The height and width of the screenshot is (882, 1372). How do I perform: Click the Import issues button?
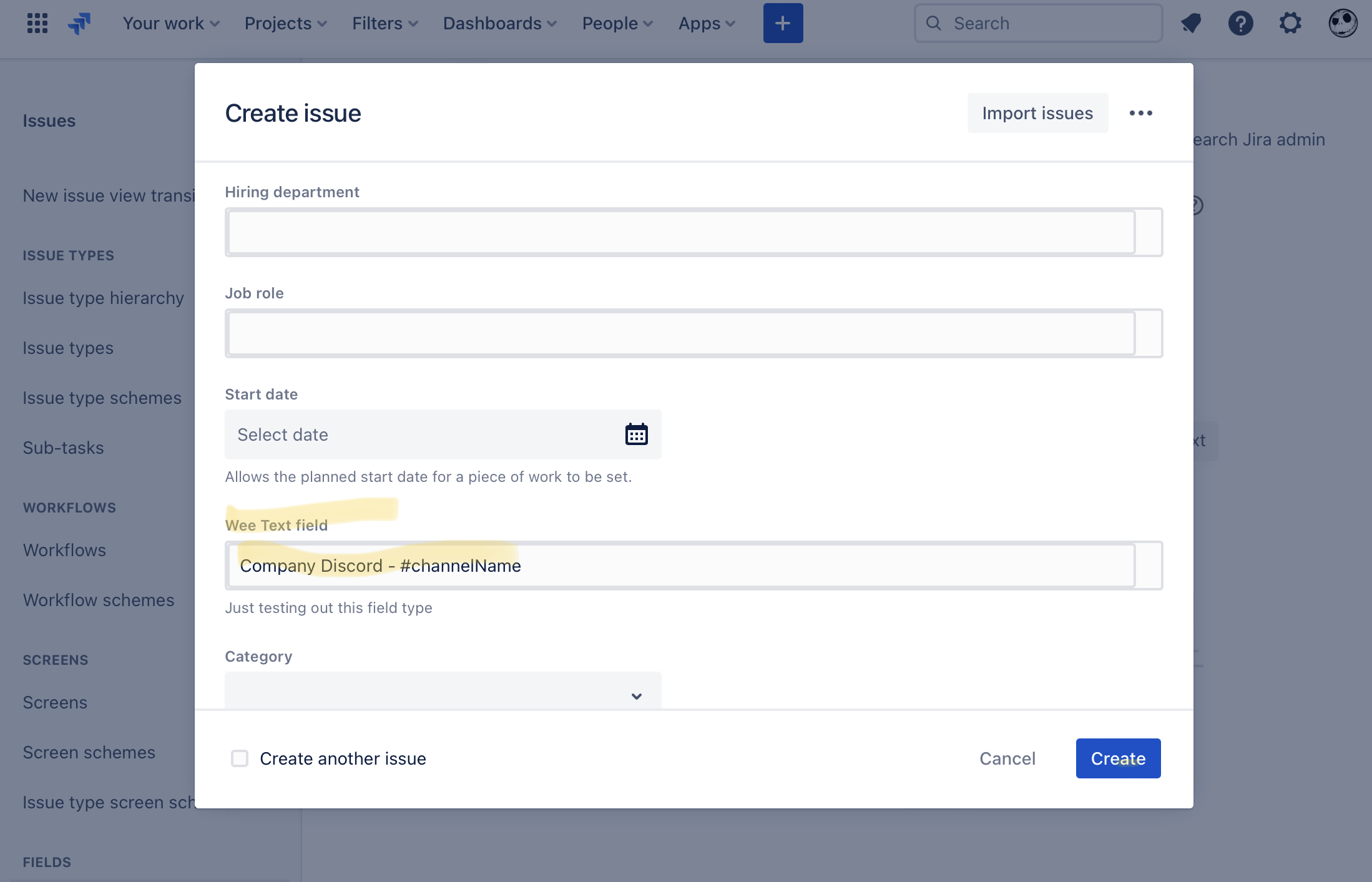[x=1037, y=113]
